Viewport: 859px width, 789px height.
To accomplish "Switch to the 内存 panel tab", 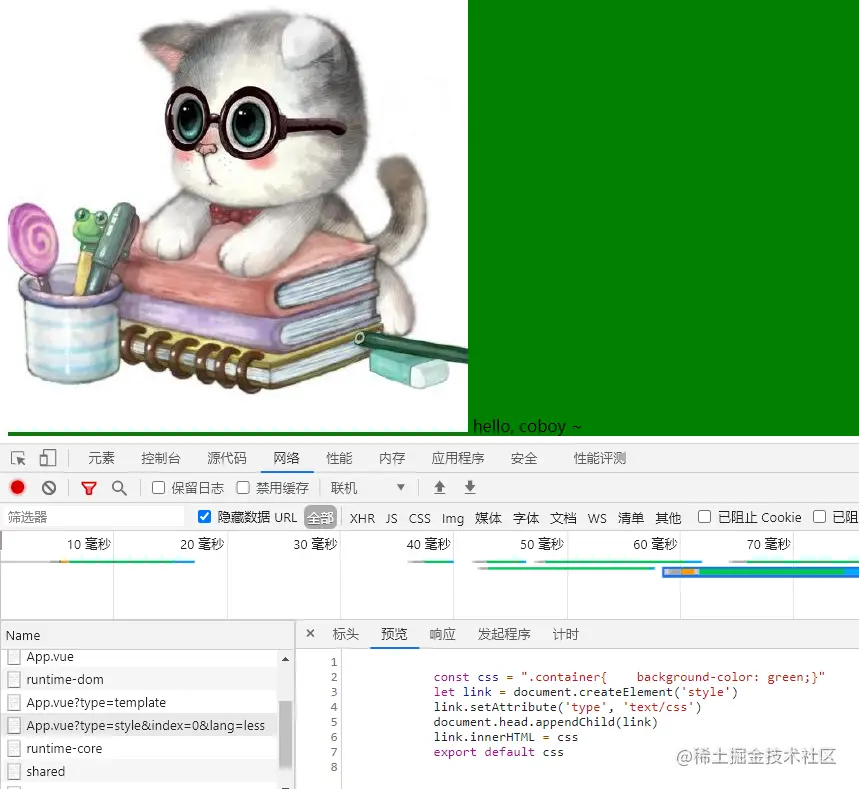I will 392,458.
